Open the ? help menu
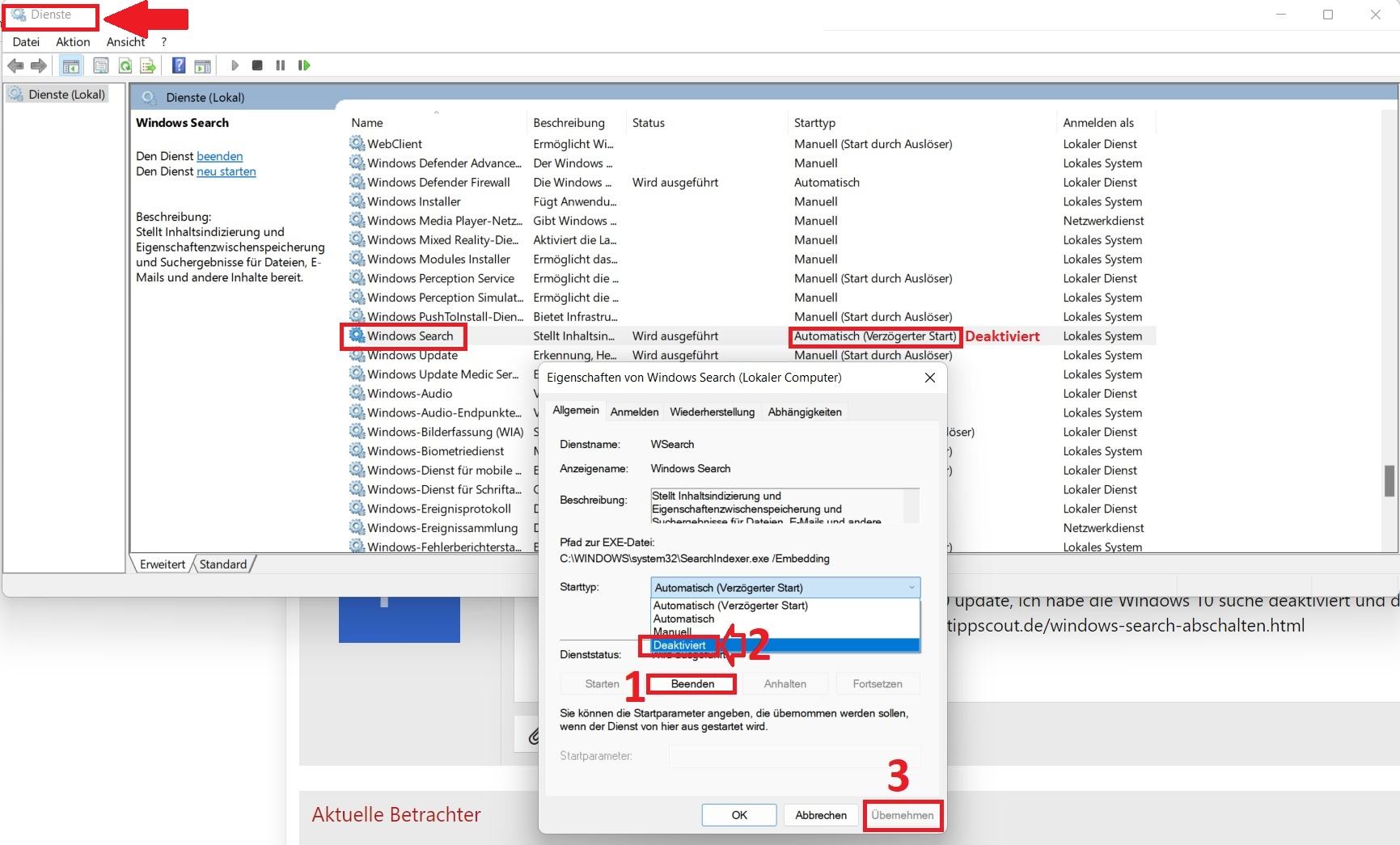Screen dimensions: 1400x845 pos(164,42)
